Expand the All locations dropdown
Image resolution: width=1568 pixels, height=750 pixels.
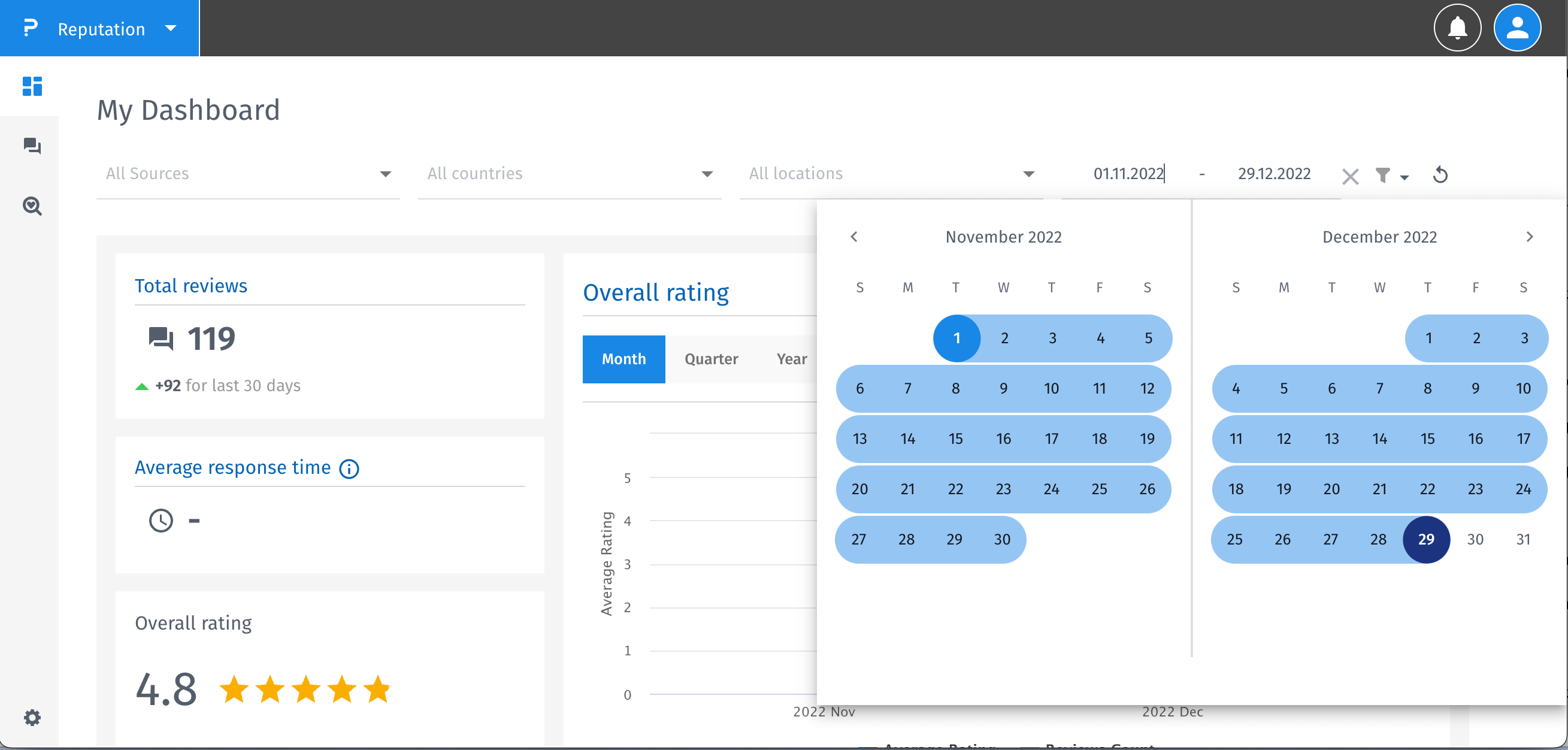[891, 174]
